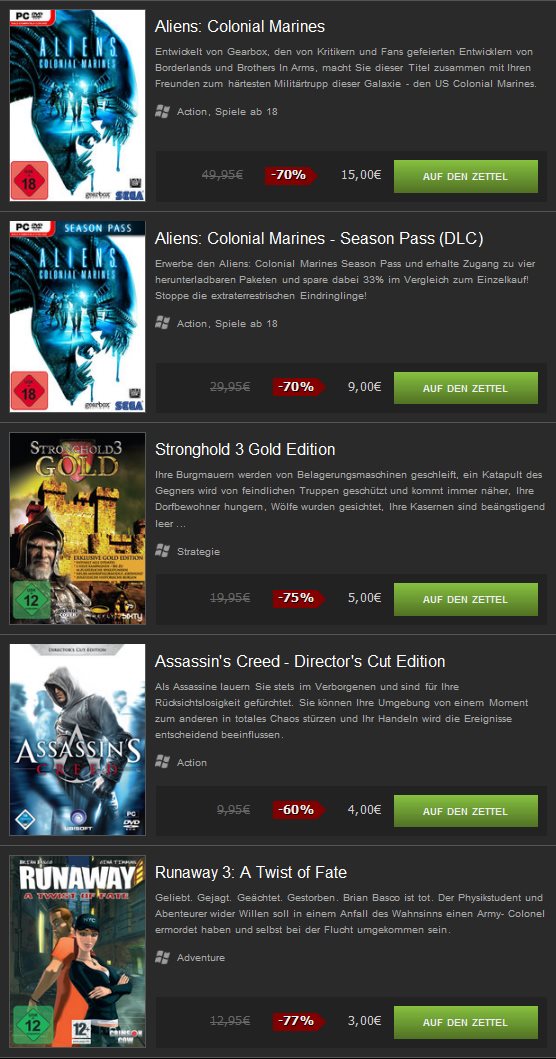The height and width of the screenshot is (1059, 556).
Task: Open Stronghold 3 Gold Edition title link
Action: click(245, 450)
